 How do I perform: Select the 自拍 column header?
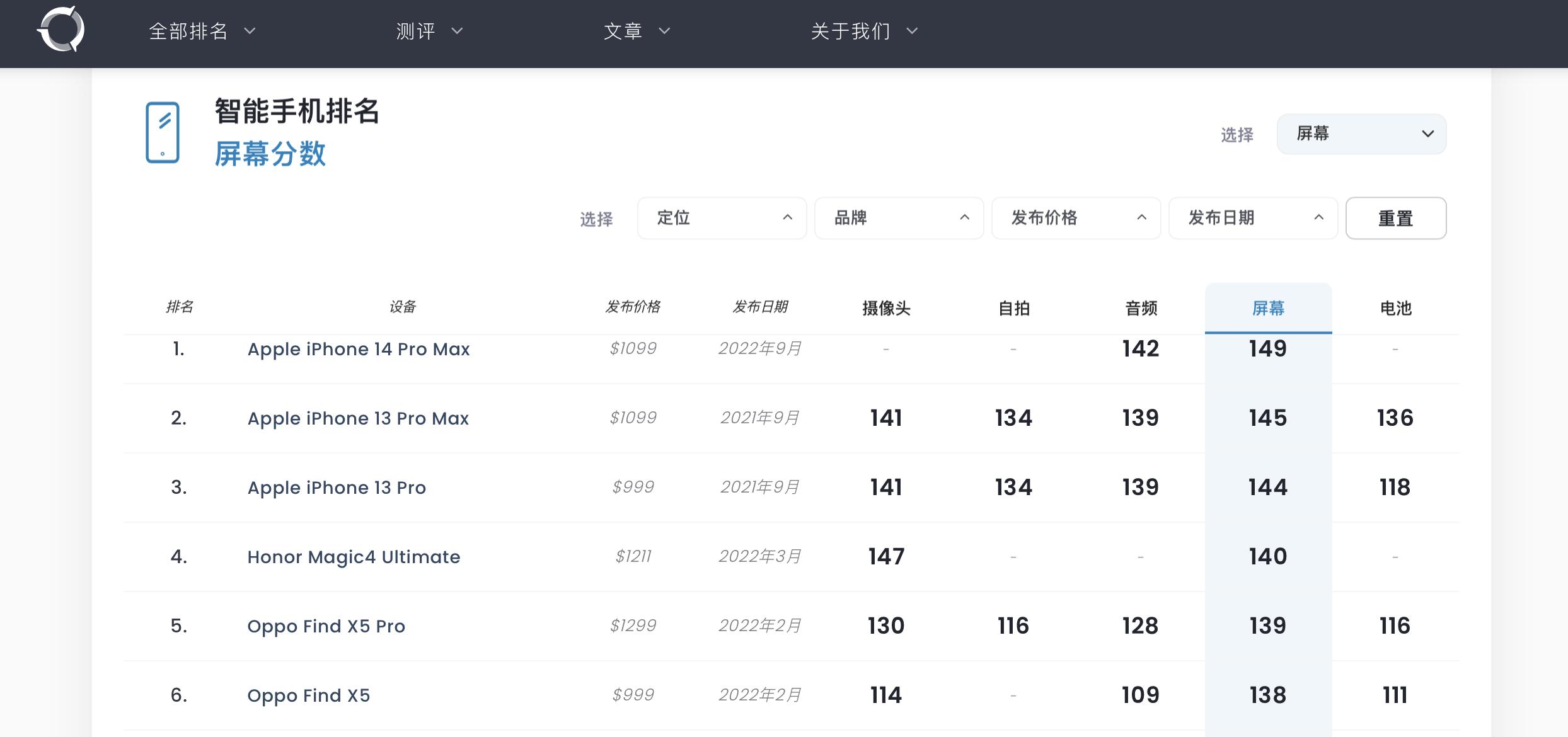click(1013, 308)
